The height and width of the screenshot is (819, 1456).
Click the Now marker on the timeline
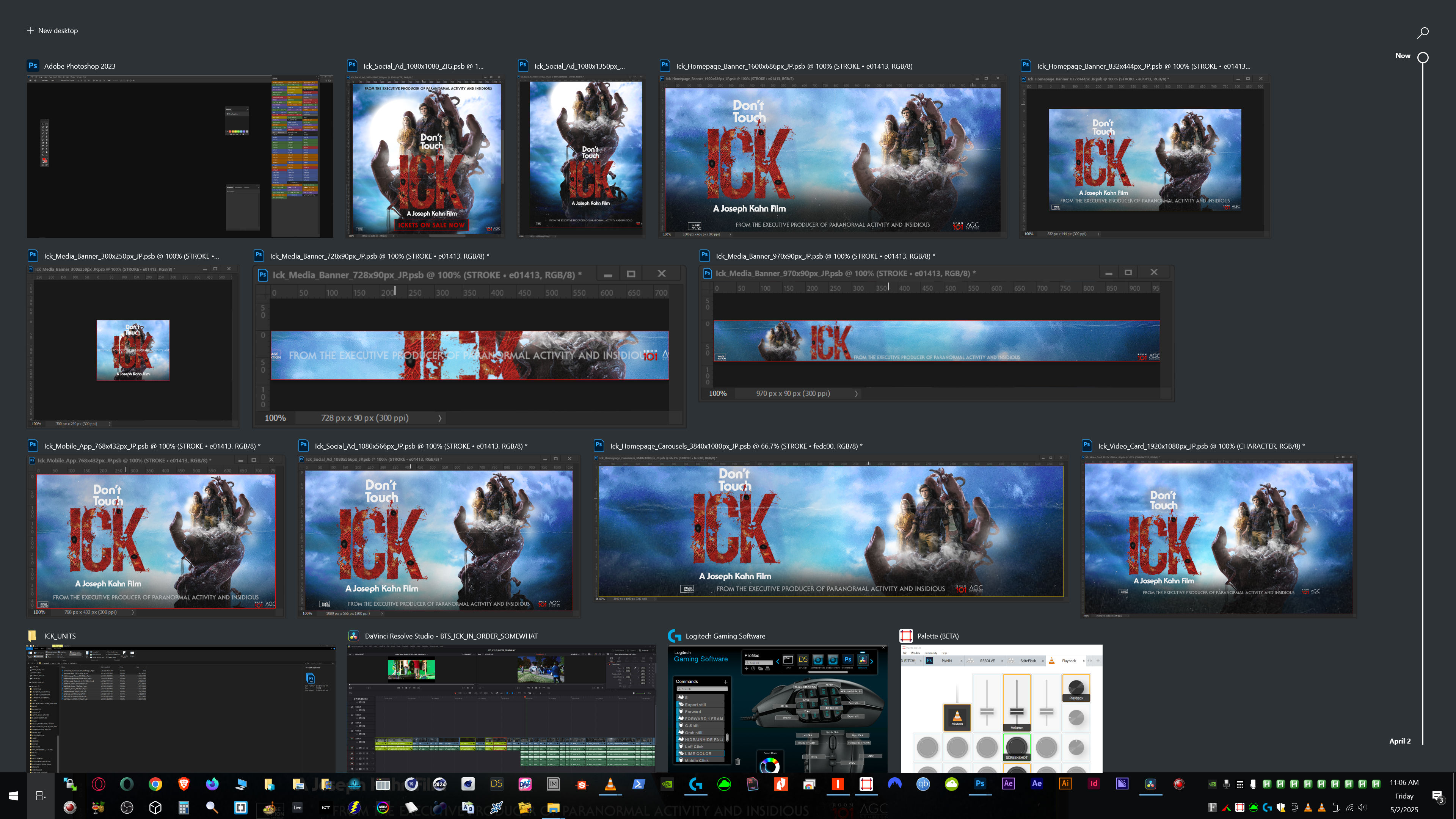[1423, 57]
